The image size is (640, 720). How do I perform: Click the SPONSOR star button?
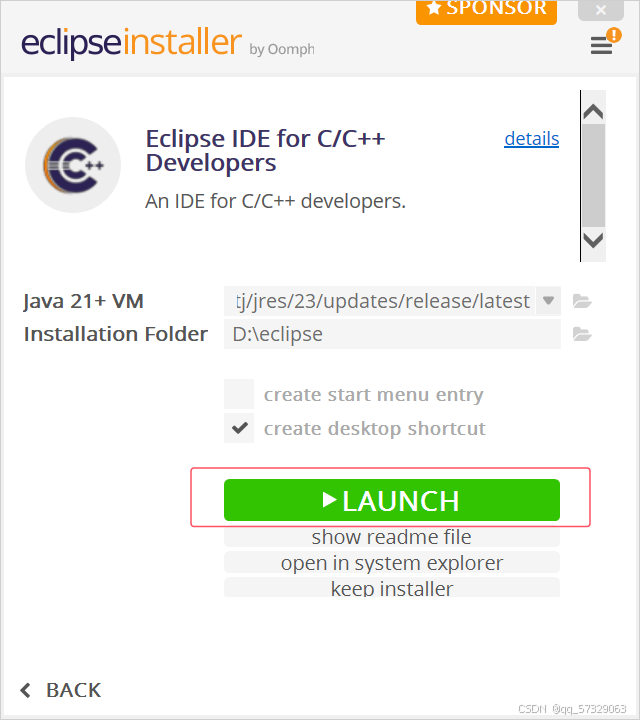pyautogui.click(x=486, y=11)
